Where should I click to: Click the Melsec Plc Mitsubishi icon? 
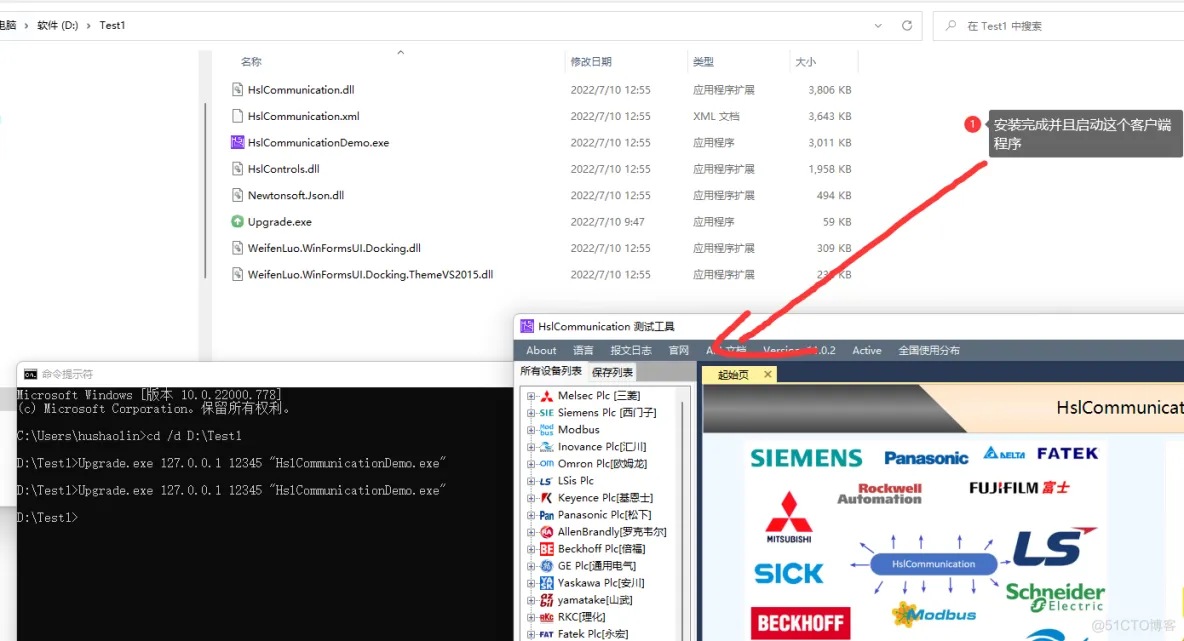(547, 396)
